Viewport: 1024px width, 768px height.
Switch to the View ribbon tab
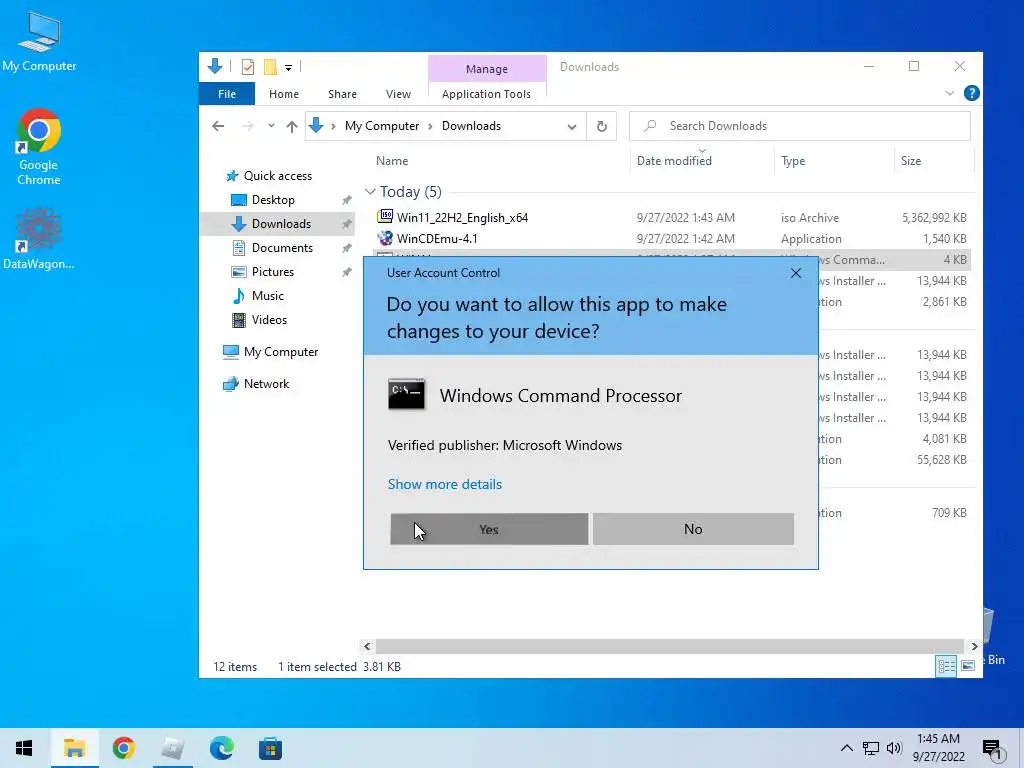point(398,94)
